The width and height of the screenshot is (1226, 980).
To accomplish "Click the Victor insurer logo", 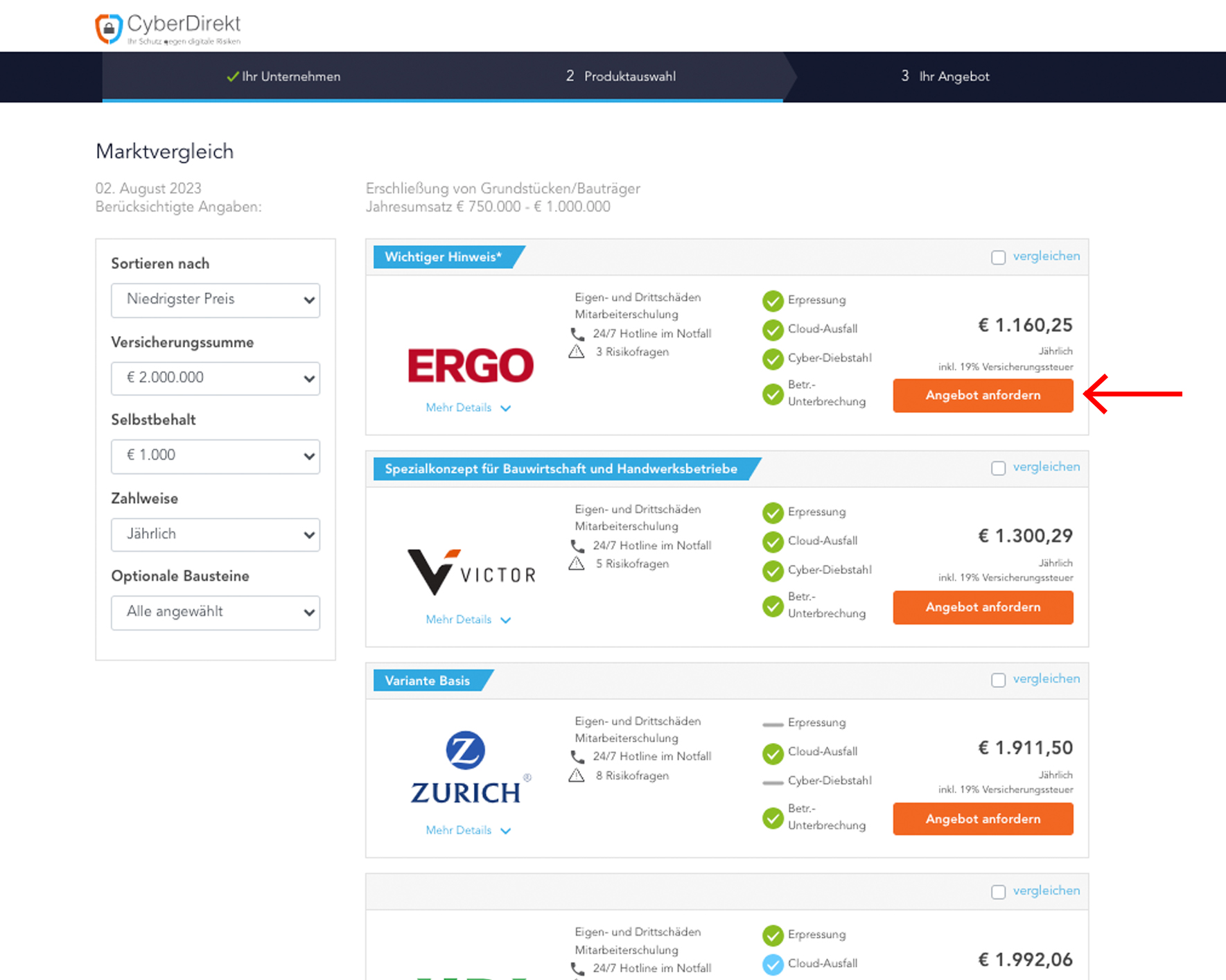I will (x=472, y=572).
